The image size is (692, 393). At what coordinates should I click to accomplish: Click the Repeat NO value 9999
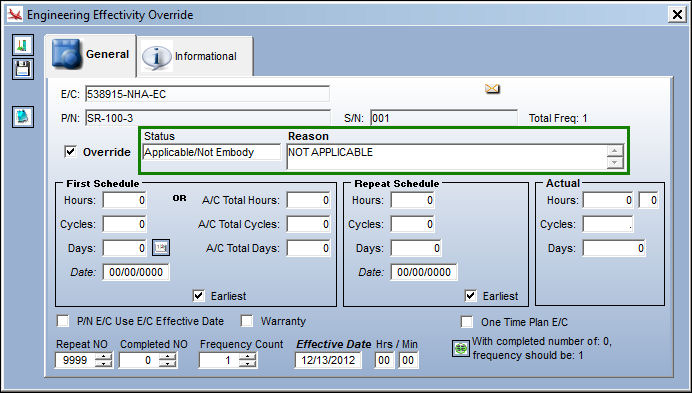[x=75, y=360]
